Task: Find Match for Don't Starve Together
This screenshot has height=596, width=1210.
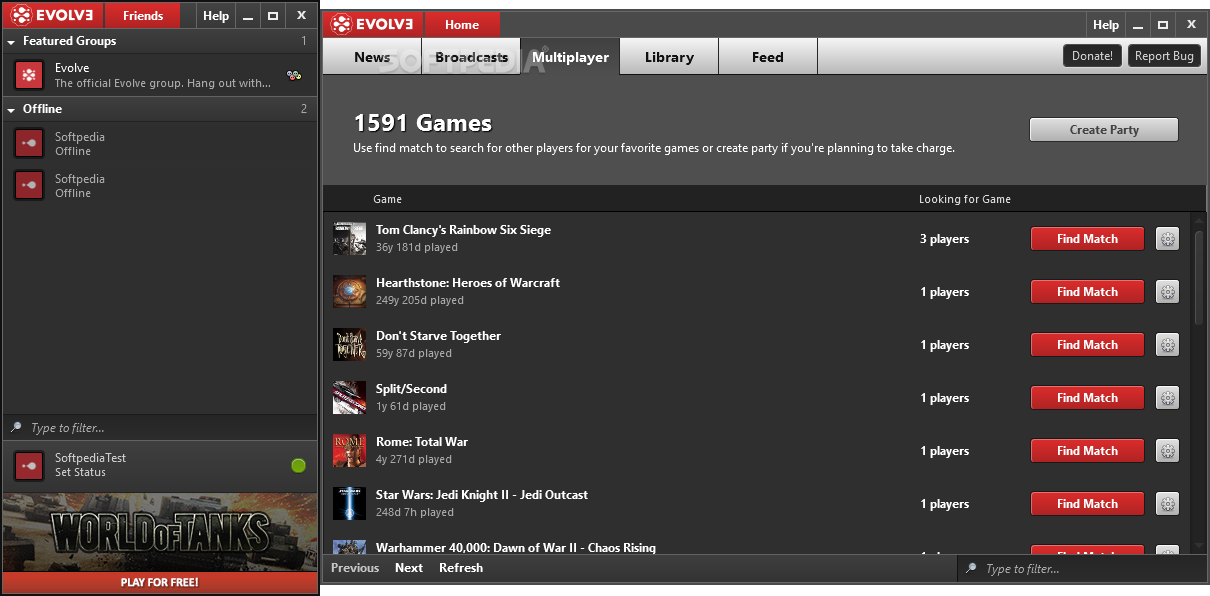Action: pos(1087,345)
